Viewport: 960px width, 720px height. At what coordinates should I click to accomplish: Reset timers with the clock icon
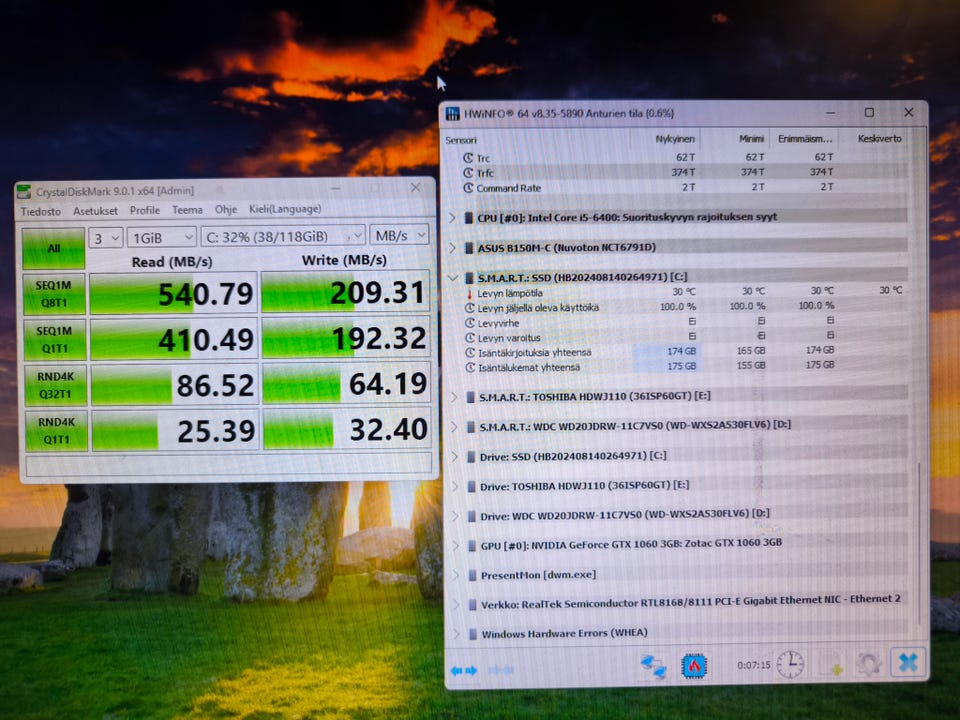[x=790, y=664]
